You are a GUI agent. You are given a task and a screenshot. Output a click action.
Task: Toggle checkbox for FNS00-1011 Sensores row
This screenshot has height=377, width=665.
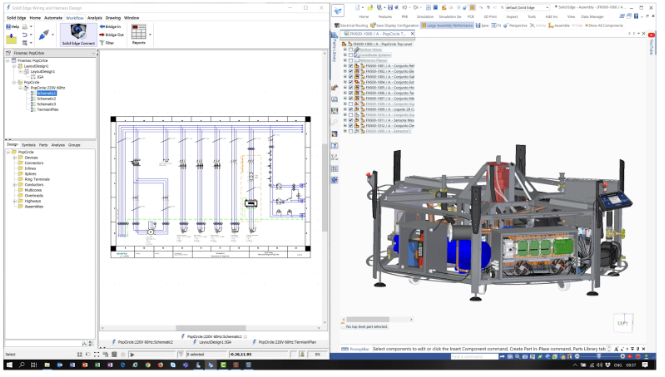pyautogui.click(x=351, y=120)
